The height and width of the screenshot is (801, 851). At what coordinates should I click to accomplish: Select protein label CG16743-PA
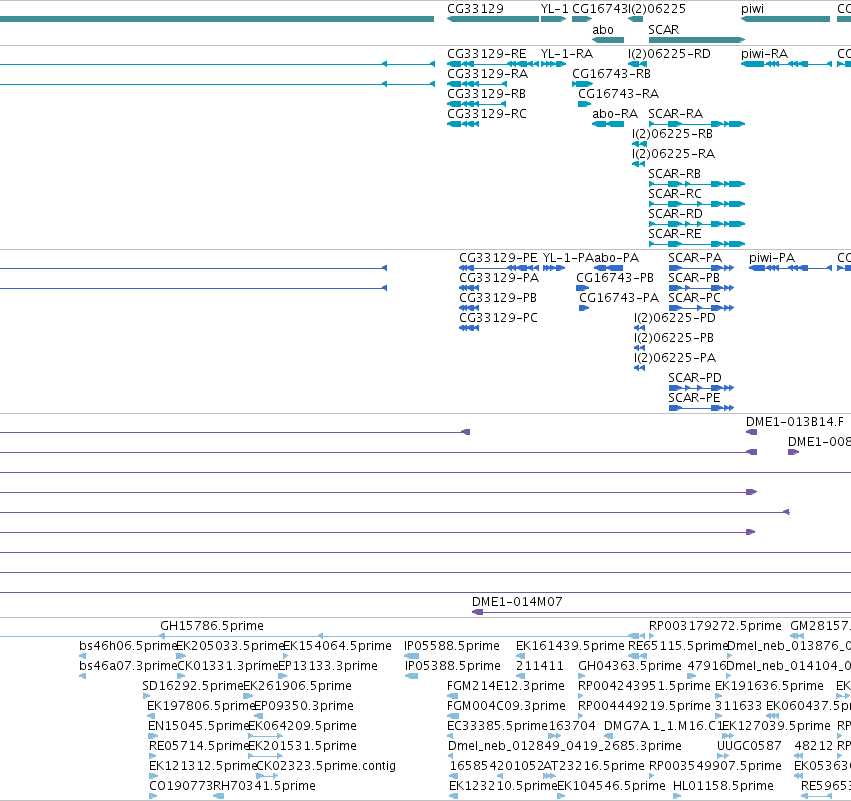click(619, 298)
